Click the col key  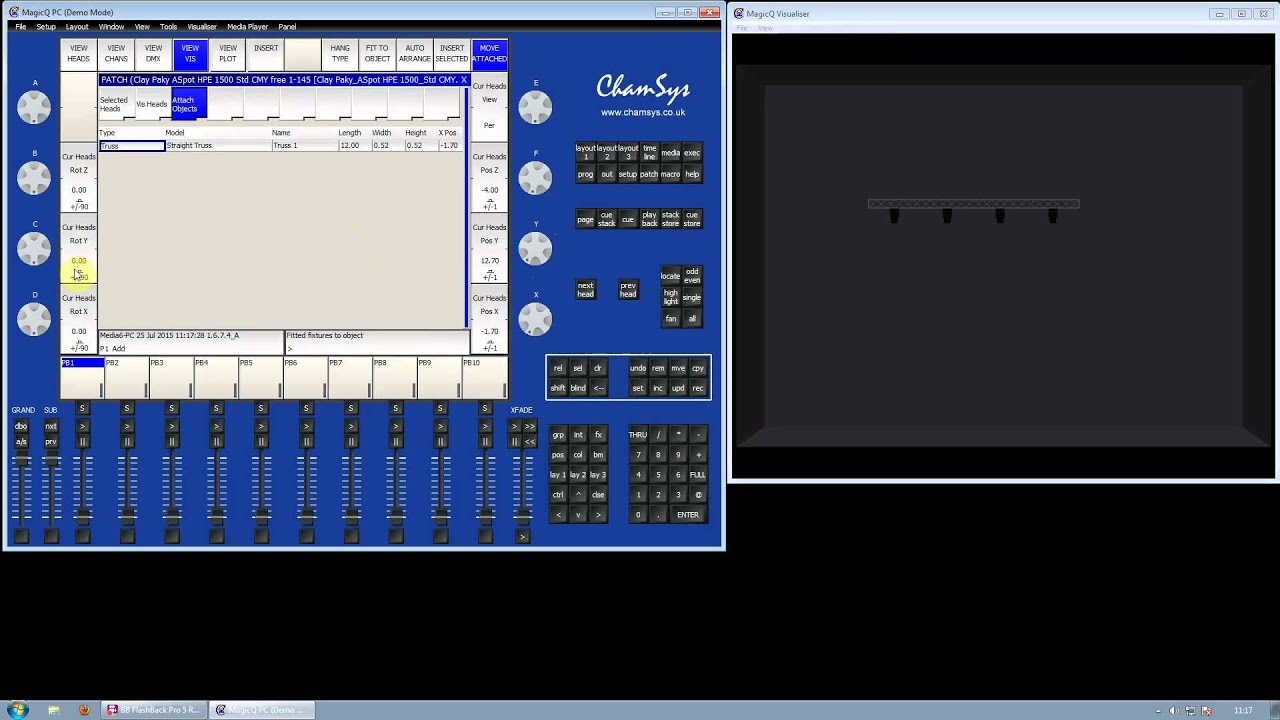[x=578, y=455]
